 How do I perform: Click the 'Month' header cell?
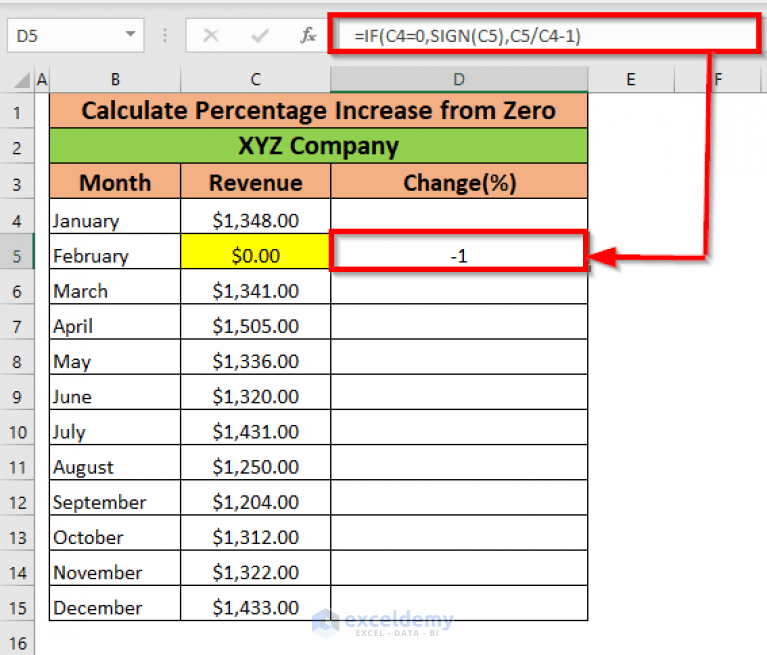[115, 181]
